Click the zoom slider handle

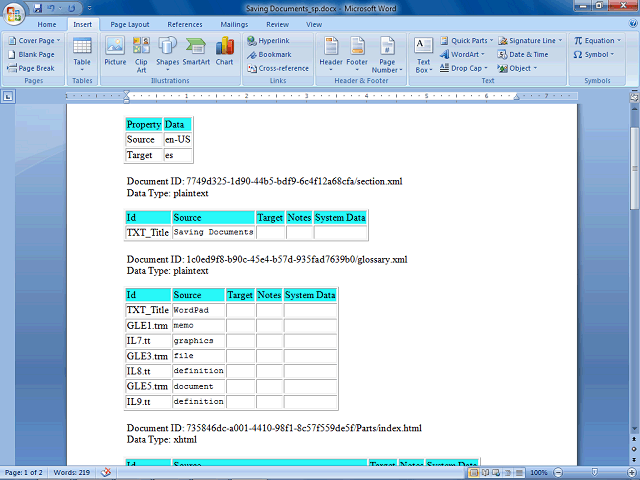tap(595, 472)
